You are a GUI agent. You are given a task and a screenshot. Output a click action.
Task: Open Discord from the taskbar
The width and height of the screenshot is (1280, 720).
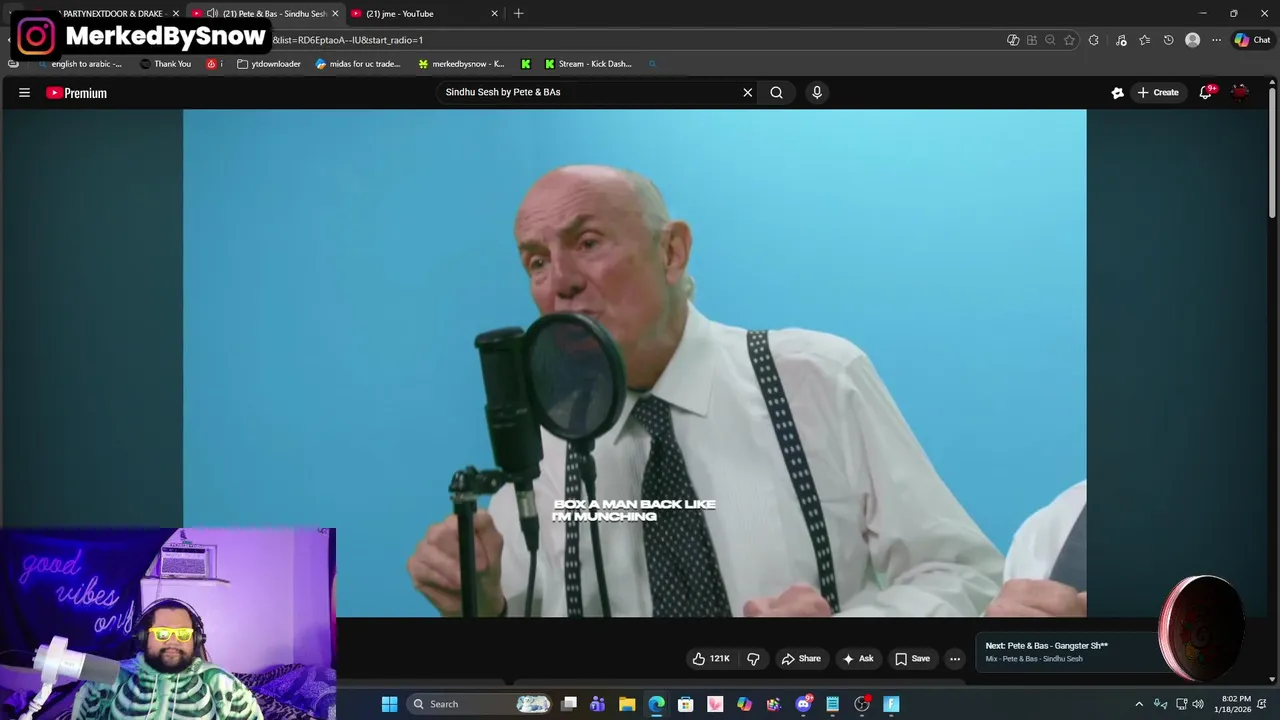point(803,704)
